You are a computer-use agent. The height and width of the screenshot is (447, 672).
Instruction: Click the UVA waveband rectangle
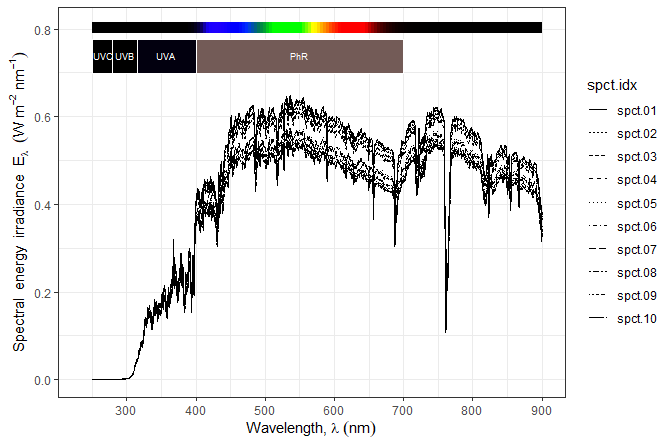click(166, 57)
